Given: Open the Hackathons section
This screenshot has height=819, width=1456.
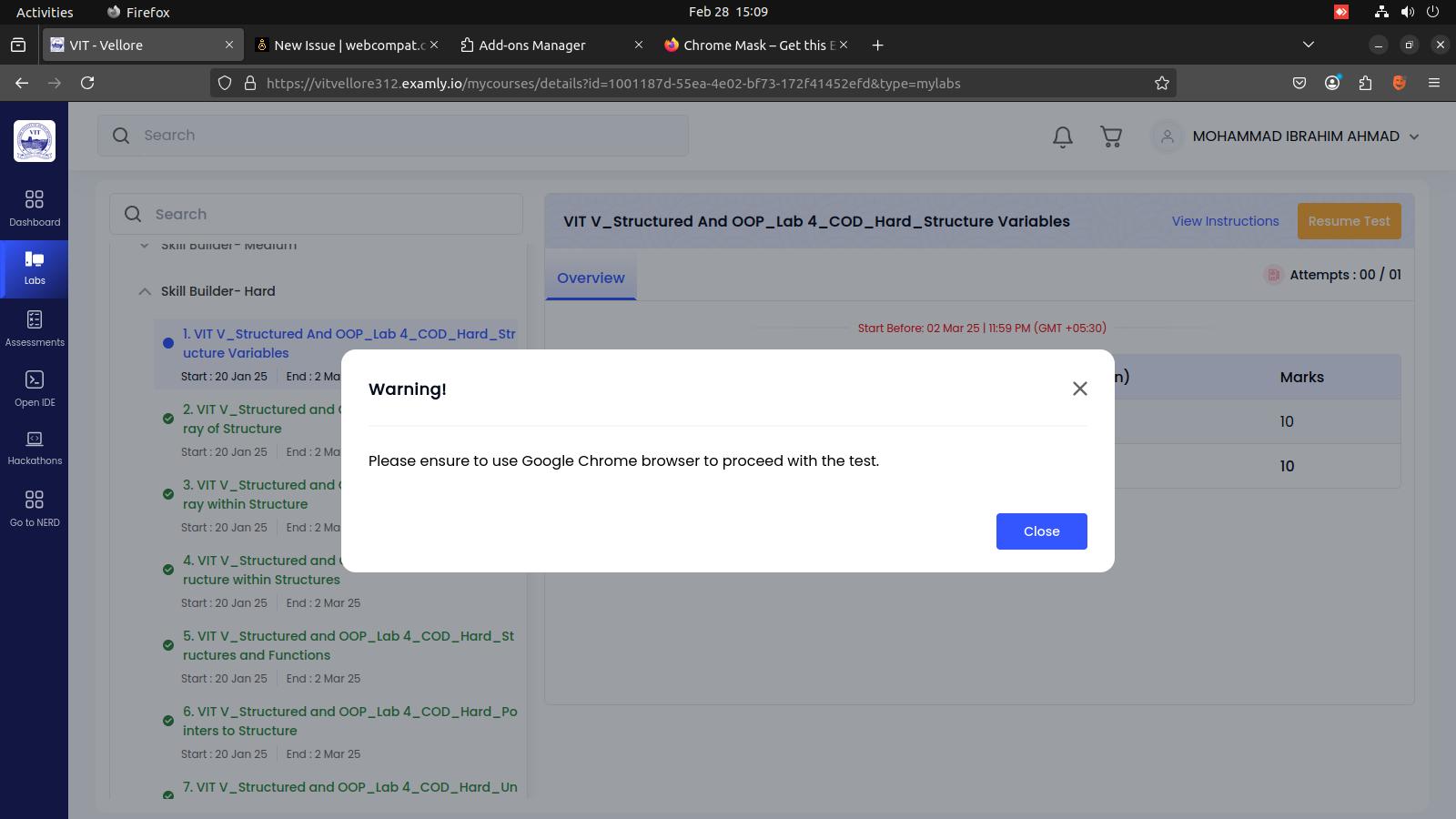Looking at the screenshot, I should pyautogui.click(x=35, y=446).
